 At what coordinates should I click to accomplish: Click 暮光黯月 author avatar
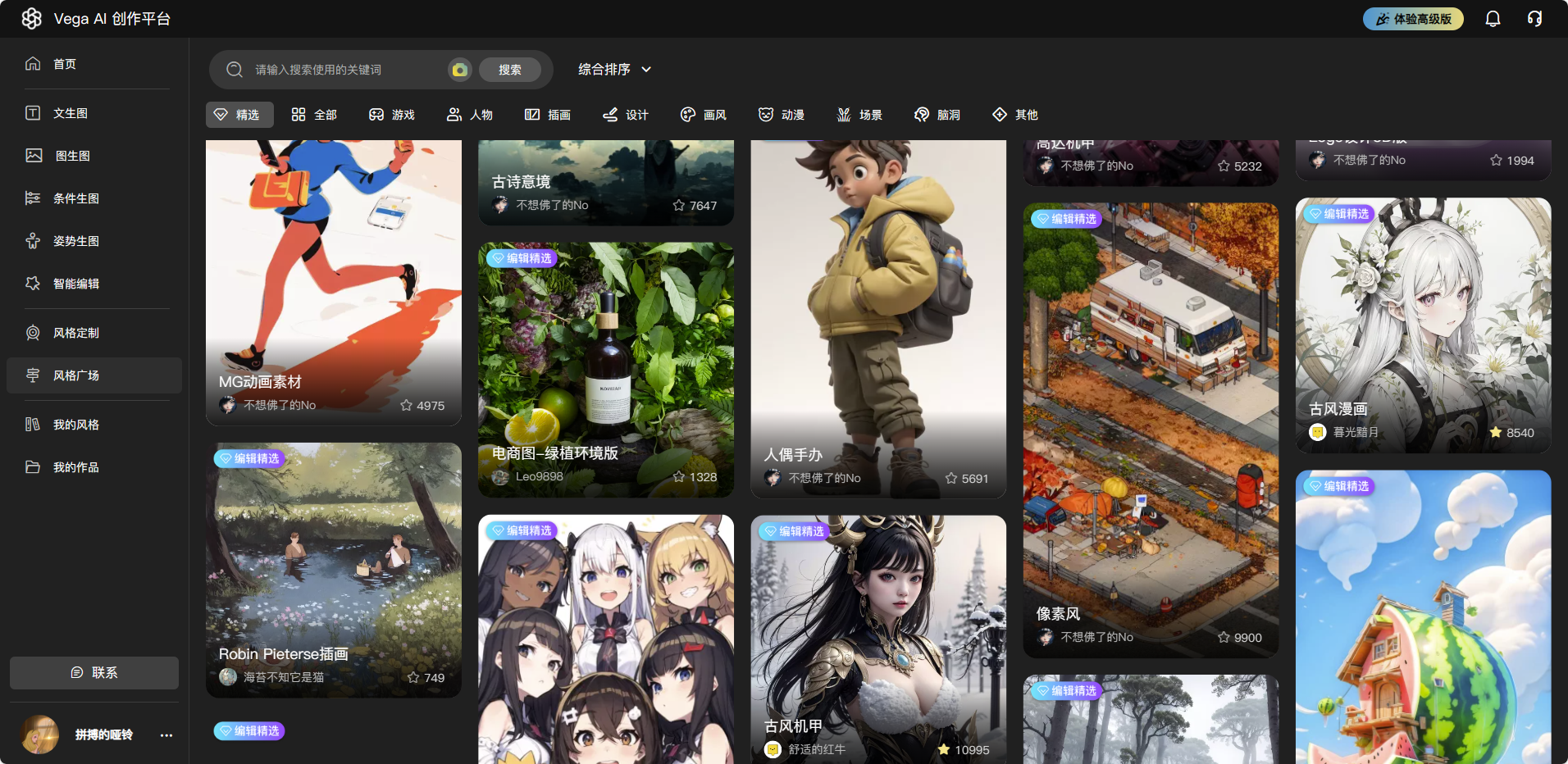[x=1318, y=432]
